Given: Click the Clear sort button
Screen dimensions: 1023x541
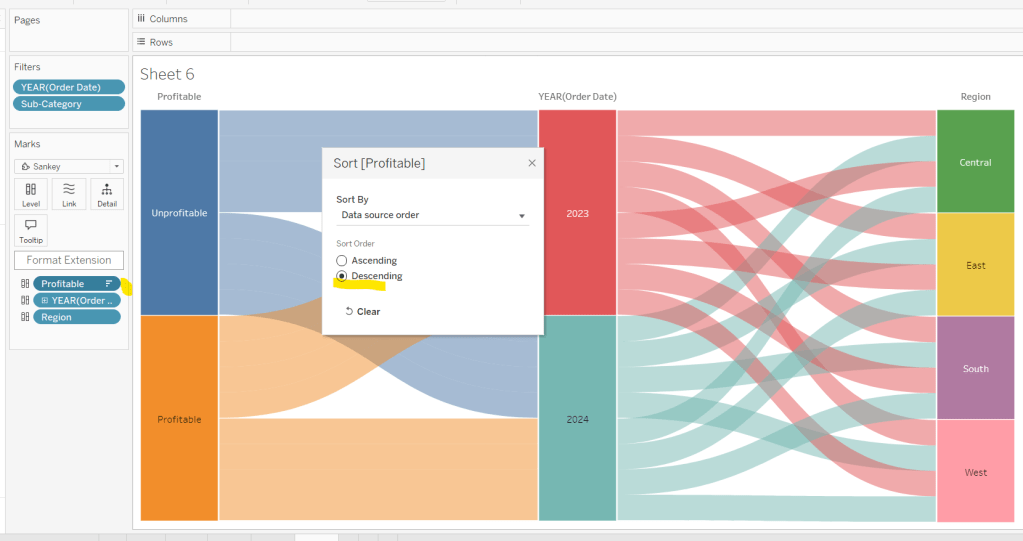Looking at the screenshot, I should [362, 312].
